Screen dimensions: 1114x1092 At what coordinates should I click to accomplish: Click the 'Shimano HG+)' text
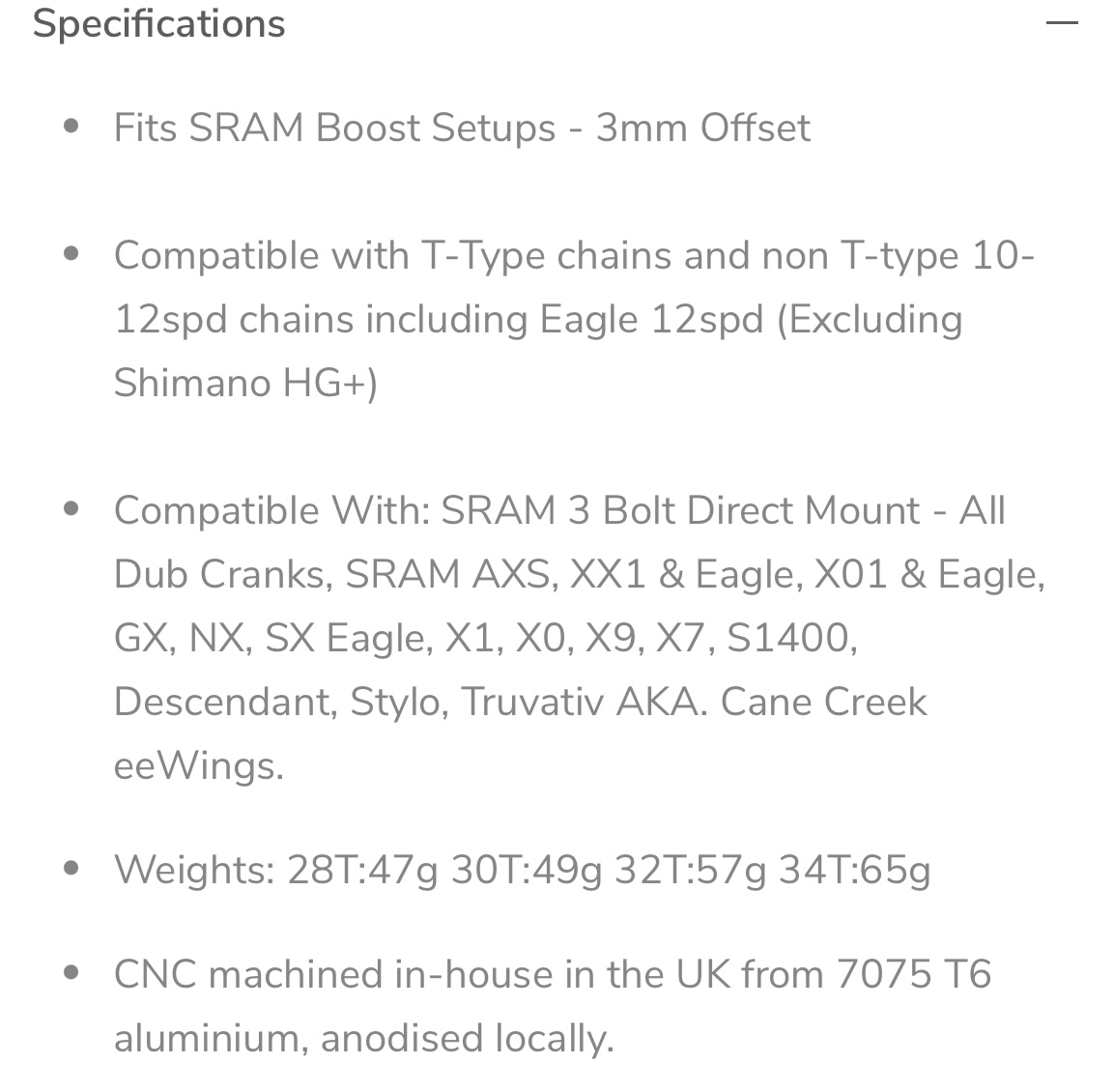tap(245, 384)
